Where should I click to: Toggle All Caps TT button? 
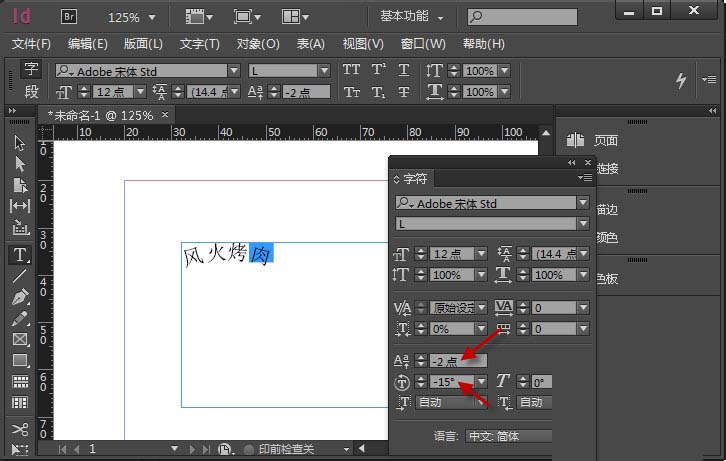click(351, 70)
